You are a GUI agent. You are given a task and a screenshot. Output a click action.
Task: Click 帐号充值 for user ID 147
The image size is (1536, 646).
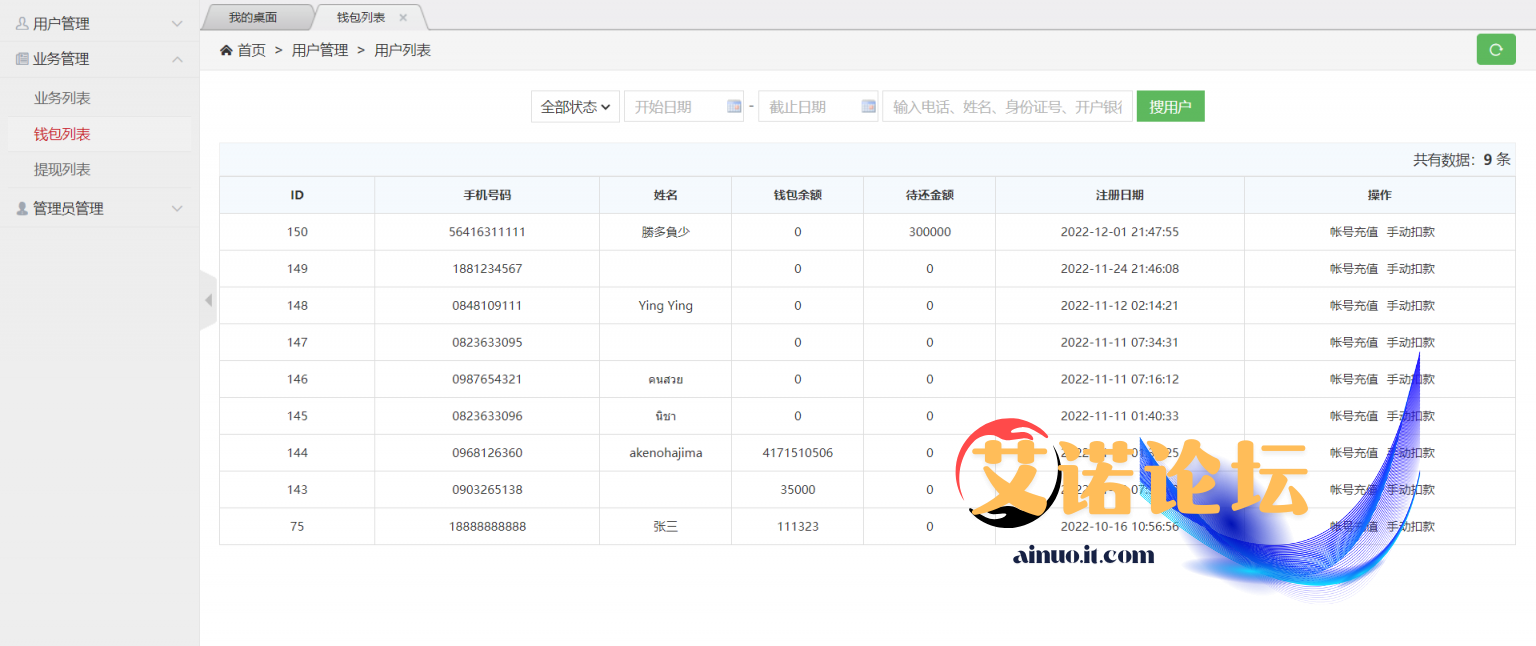(x=1354, y=342)
